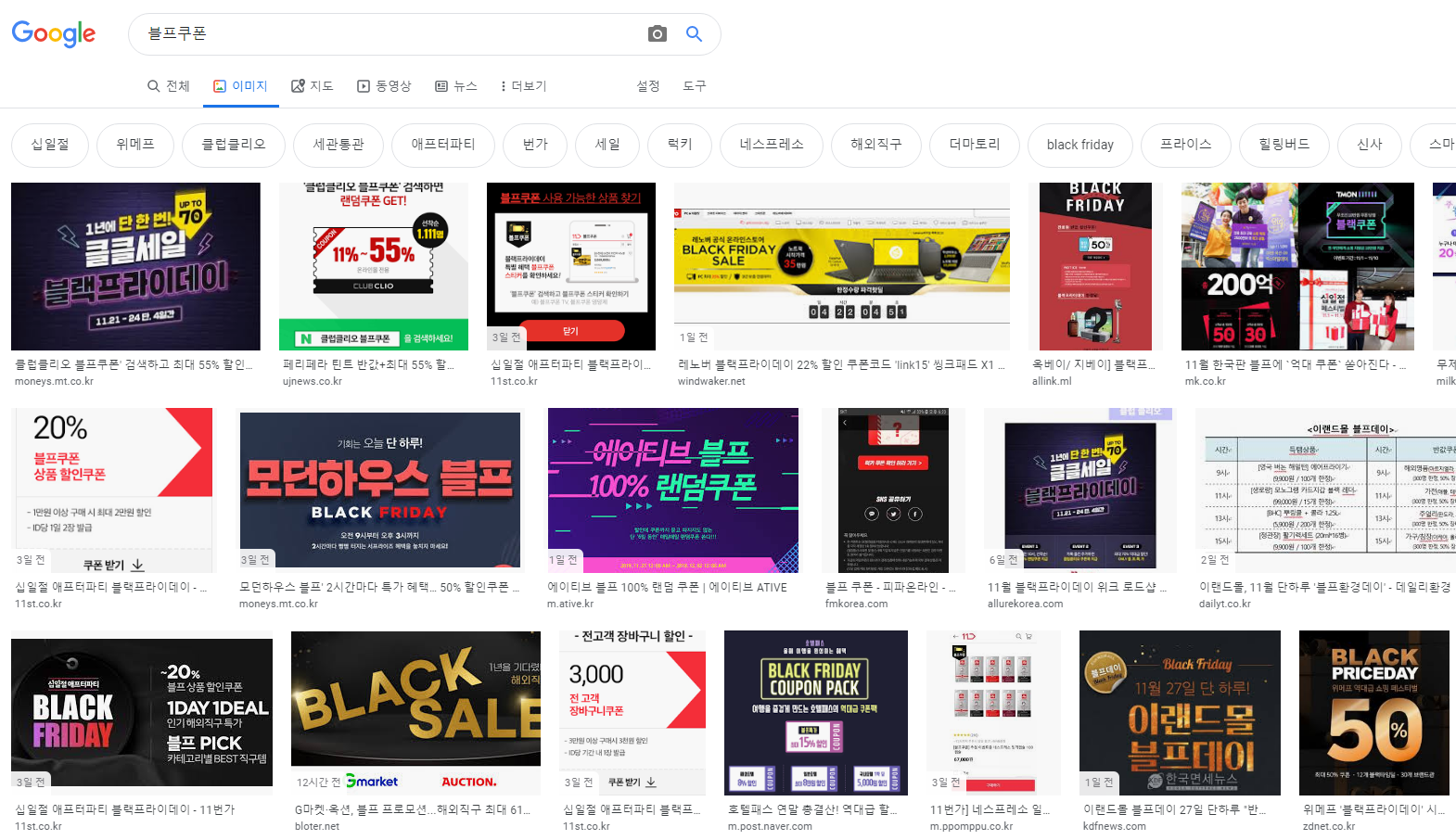Select the 신사 filter chip
Viewport: 1456px width, 840px height.
[1370, 145]
